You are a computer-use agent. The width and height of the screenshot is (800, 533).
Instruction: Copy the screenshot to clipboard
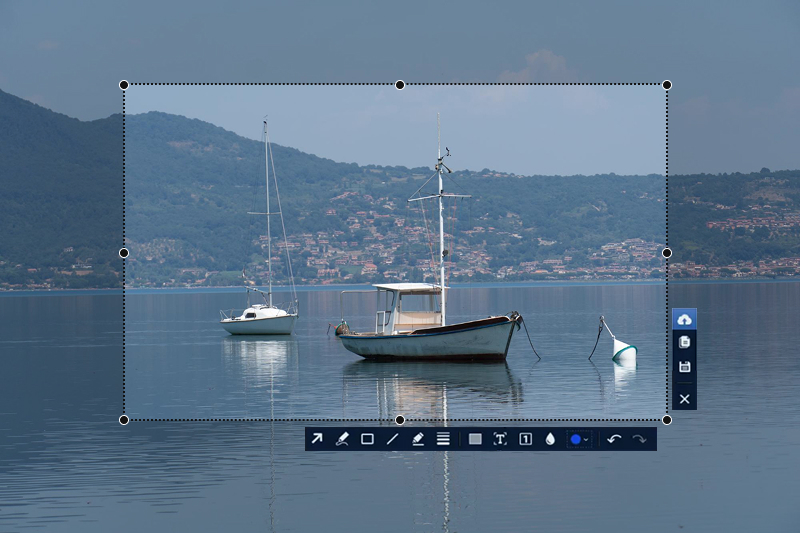click(x=684, y=342)
